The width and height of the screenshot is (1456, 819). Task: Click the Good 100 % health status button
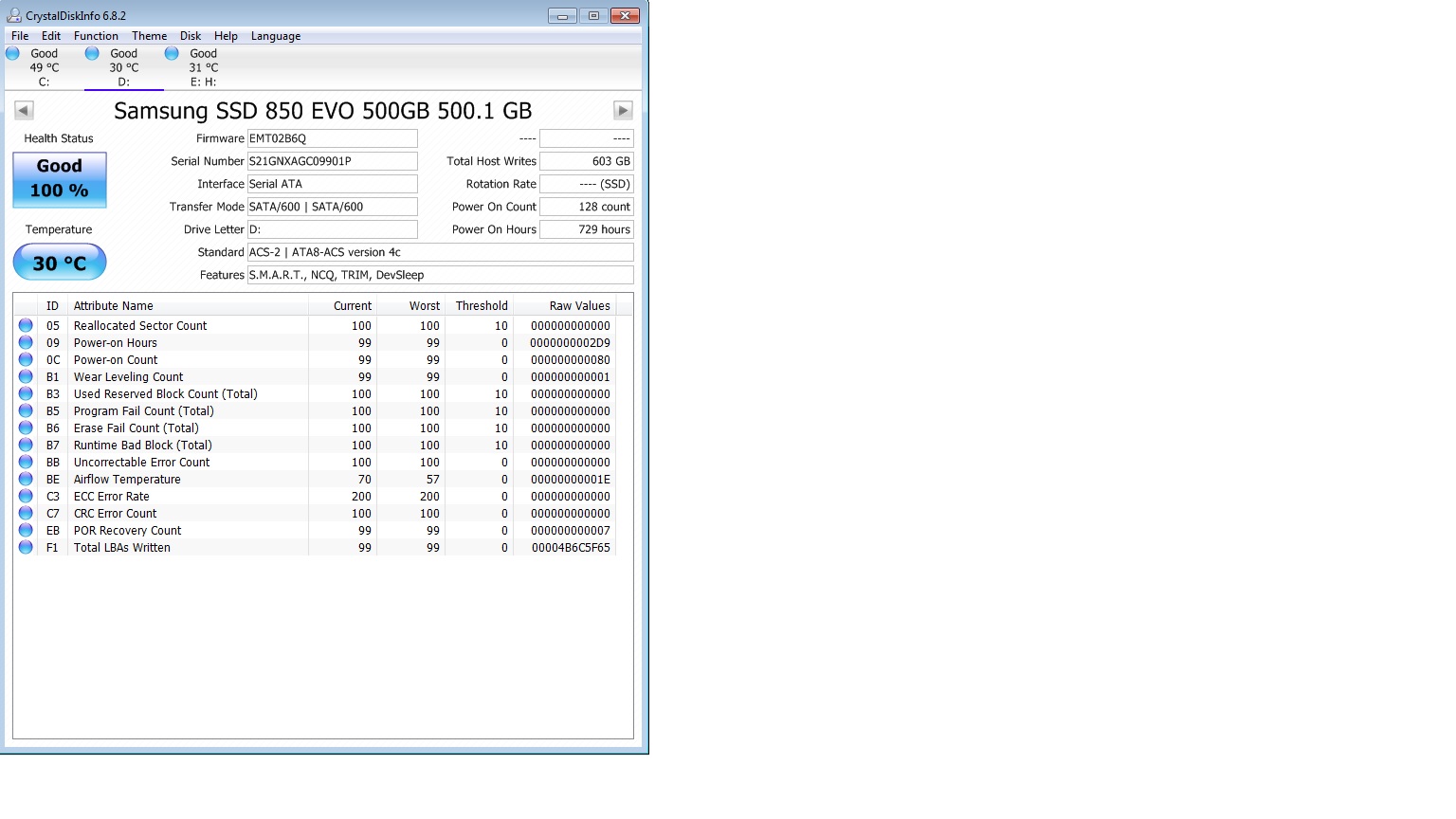point(60,179)
